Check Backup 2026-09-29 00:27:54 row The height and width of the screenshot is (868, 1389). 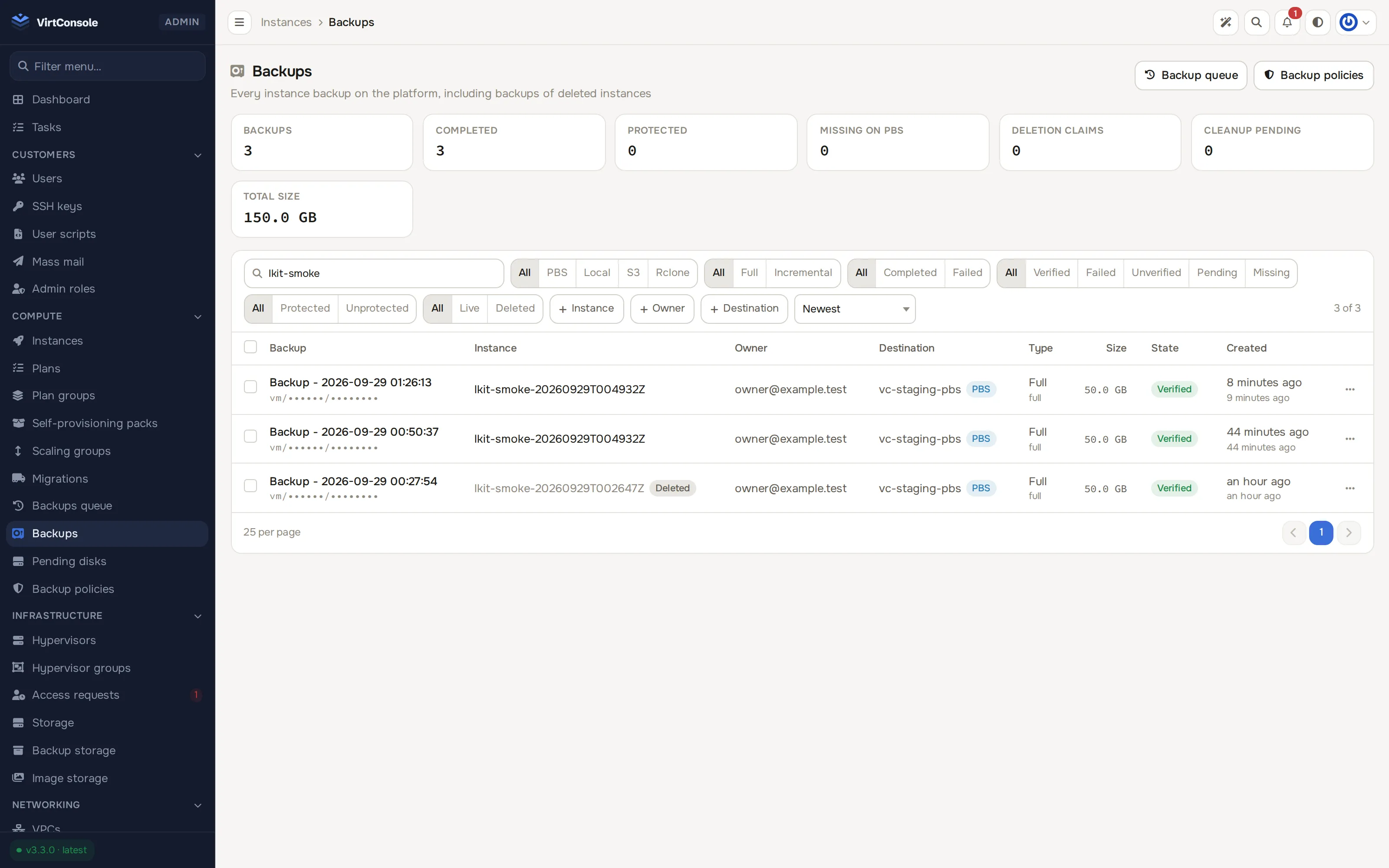point(250,486)
